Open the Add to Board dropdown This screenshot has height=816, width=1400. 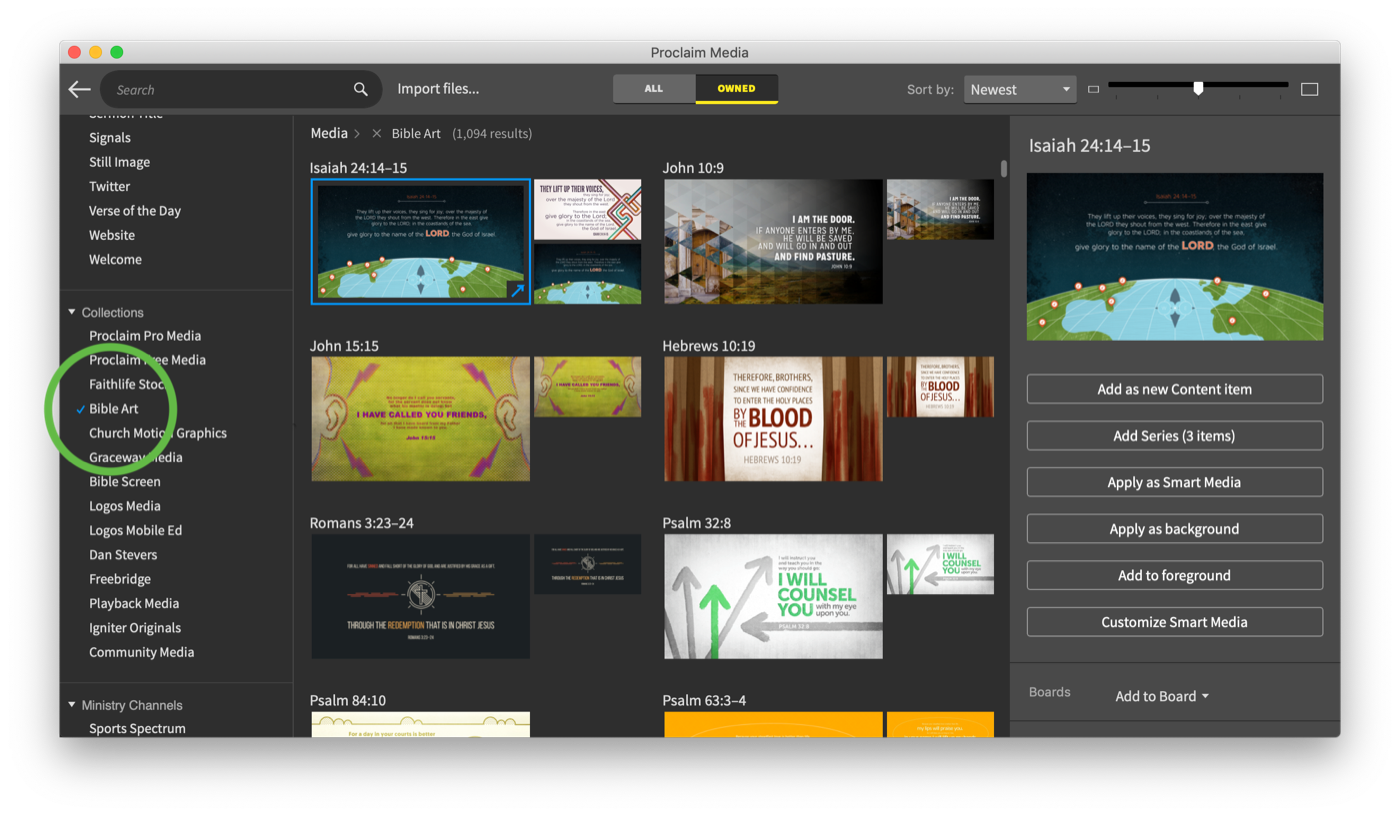tap(1162, 696)
